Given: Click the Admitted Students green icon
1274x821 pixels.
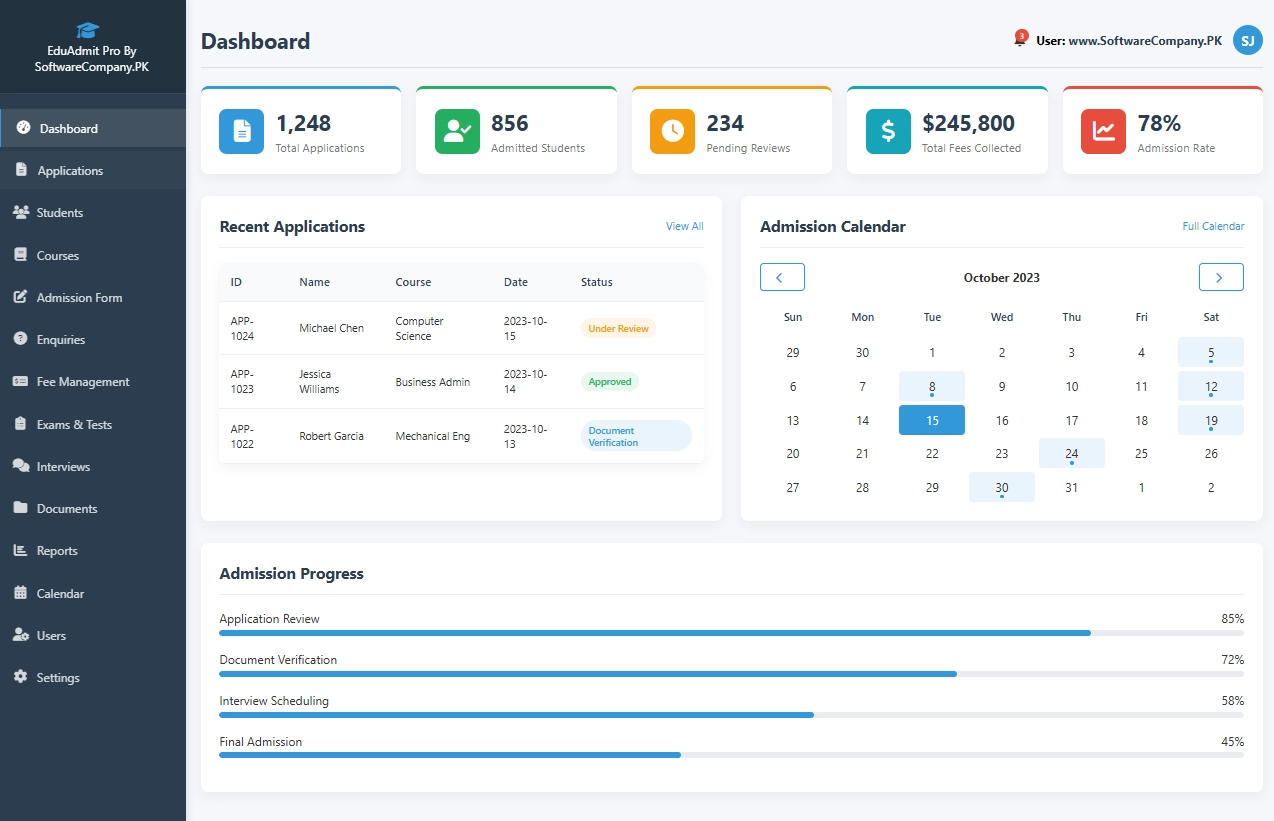Looking at the screenshot, I should (457, 131).
